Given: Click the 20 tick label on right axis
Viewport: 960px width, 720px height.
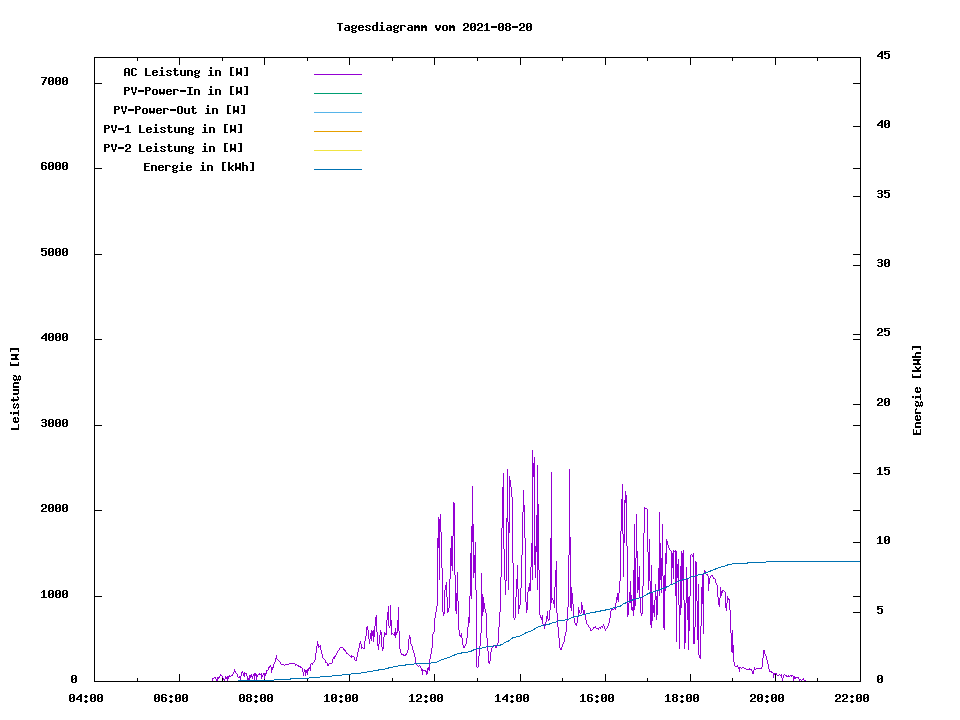Looking at the screenshot, I should (x=883, y=403).
